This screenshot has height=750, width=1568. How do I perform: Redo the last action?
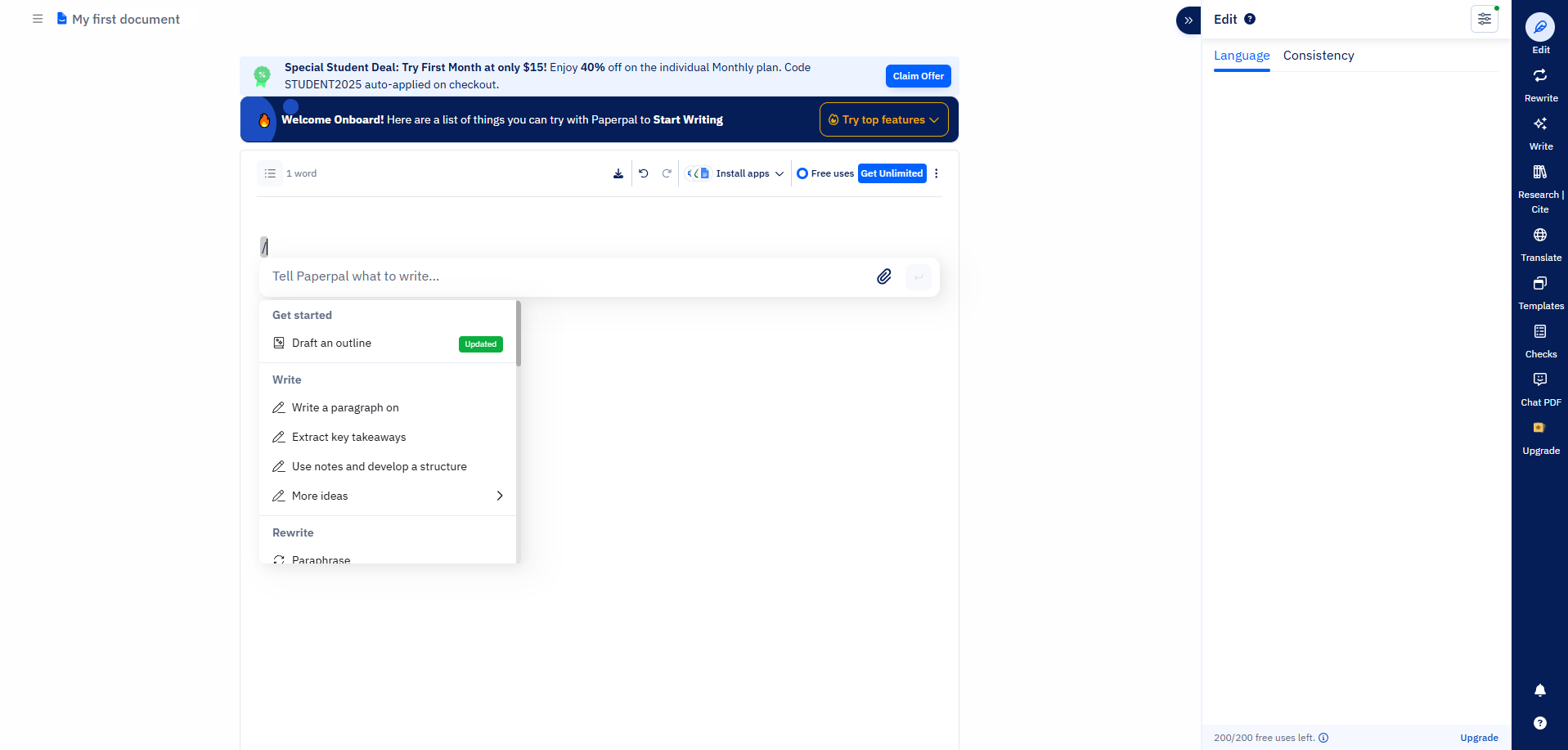[x=667, y=173]
